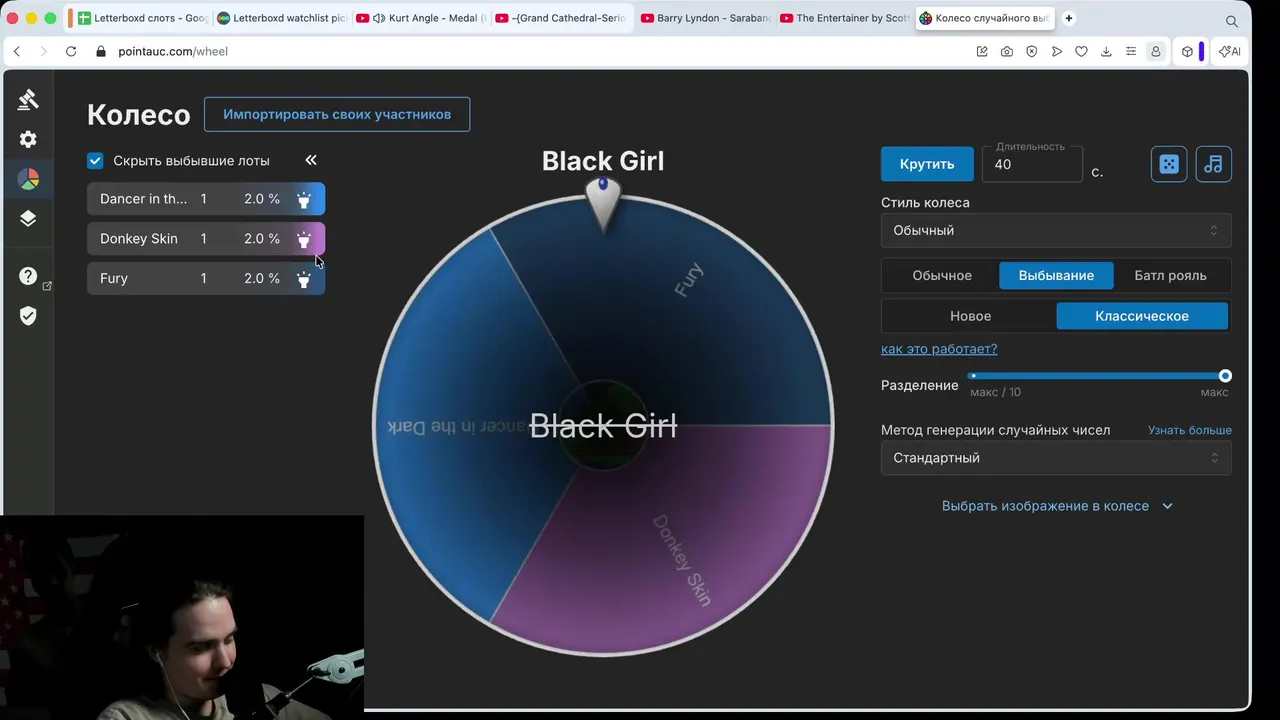Highlight Dancer in the Dark flashlight icon

pos(304,199)
